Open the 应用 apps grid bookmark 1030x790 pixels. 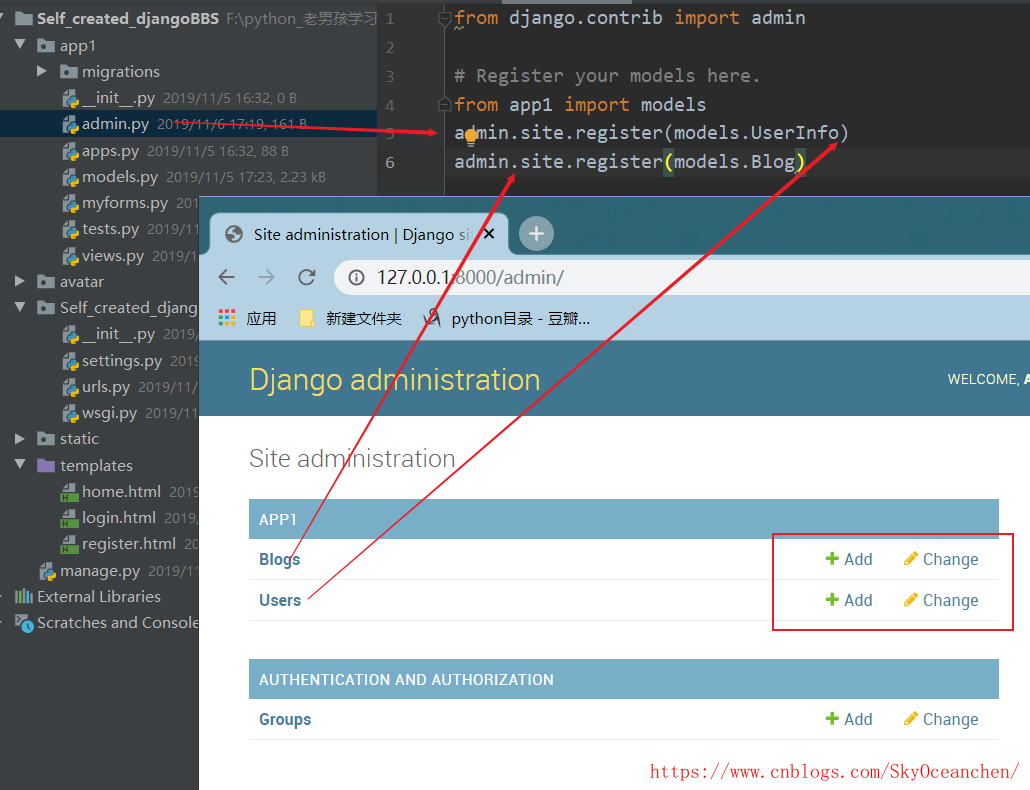(x=247, y=318)
